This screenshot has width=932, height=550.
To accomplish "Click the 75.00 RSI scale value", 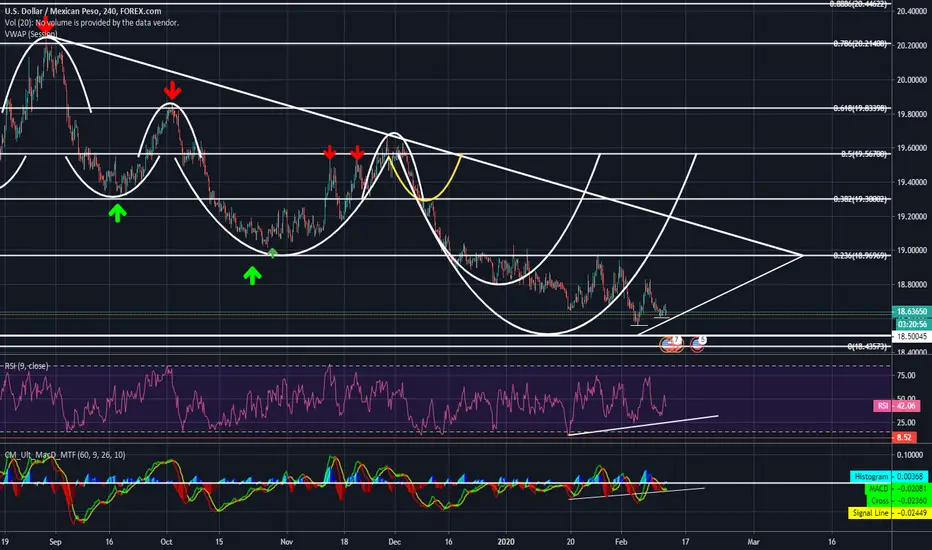I will click(906, 375).
